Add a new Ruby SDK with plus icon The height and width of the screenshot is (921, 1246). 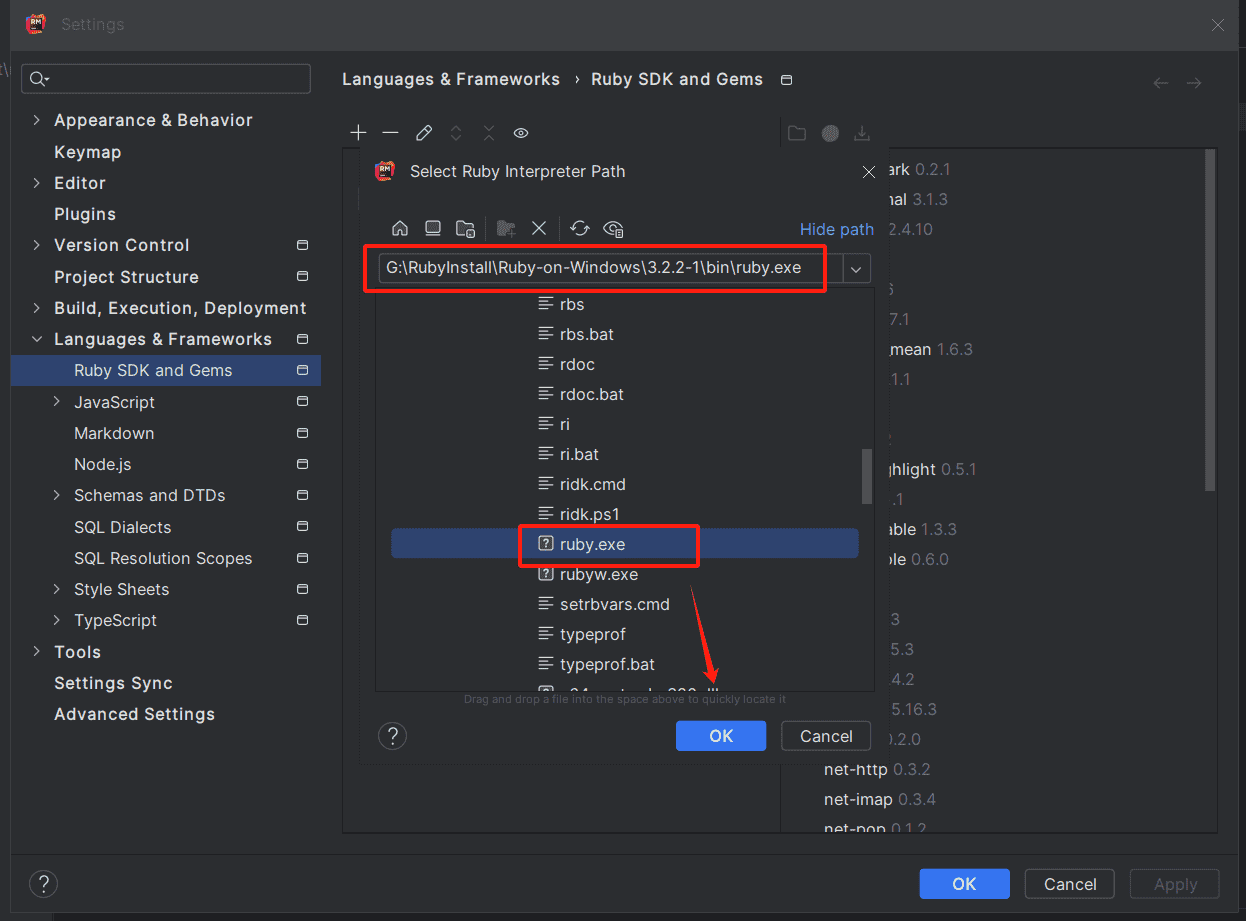(x=358, y=132)
